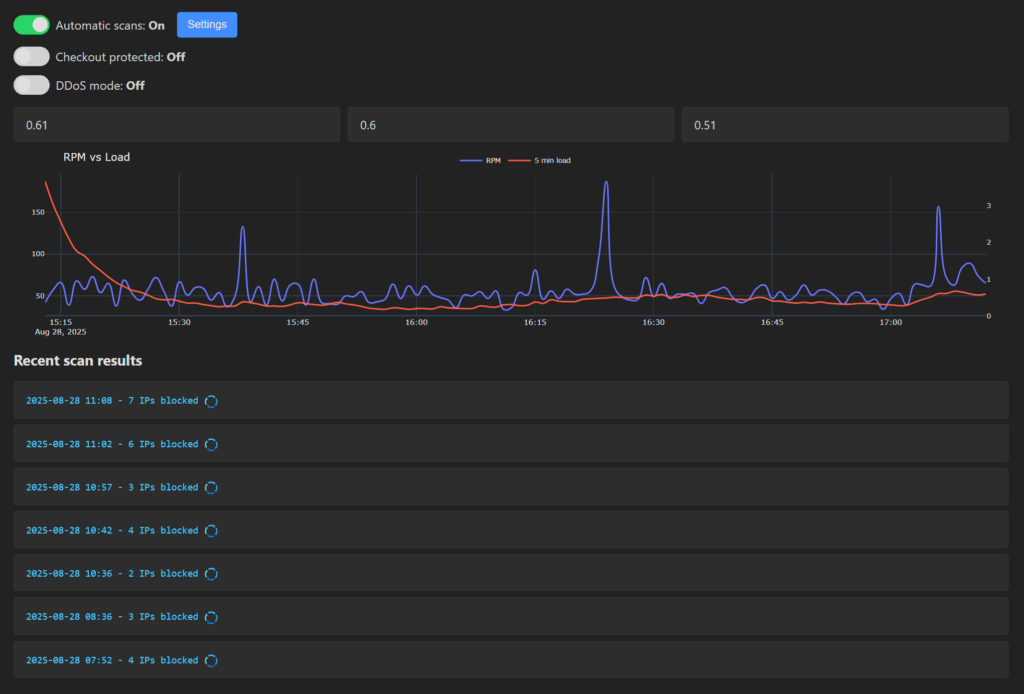Hide the 5 min load legend entry
This screenshot has width=1024, height=694.
[541, 160]
